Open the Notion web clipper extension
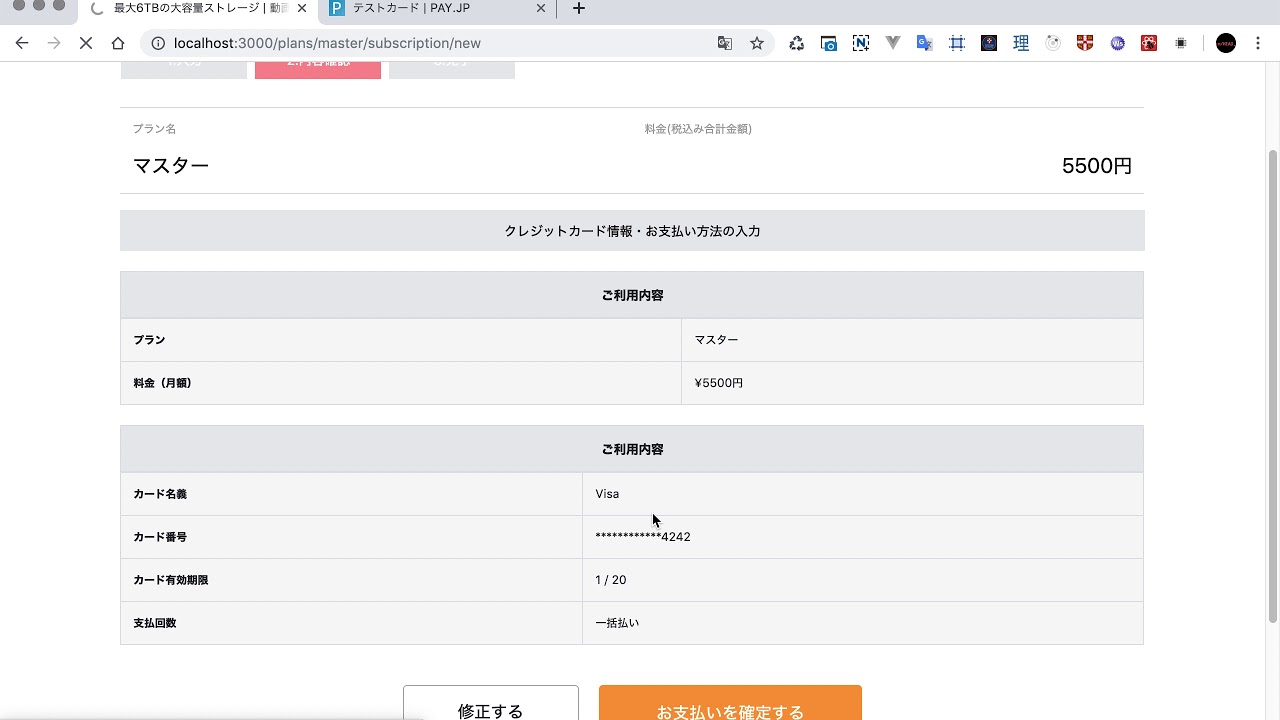 861,43
